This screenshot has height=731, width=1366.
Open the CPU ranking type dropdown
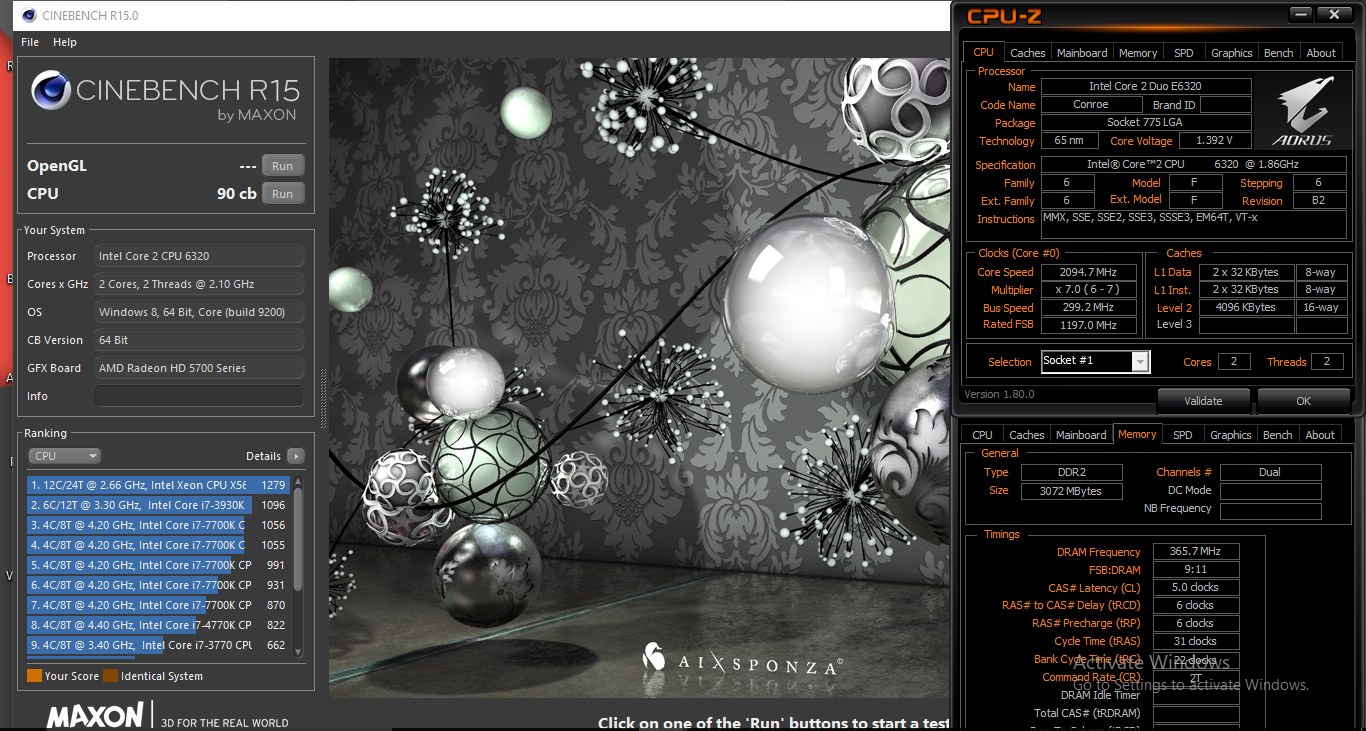[x=65, y=456]
